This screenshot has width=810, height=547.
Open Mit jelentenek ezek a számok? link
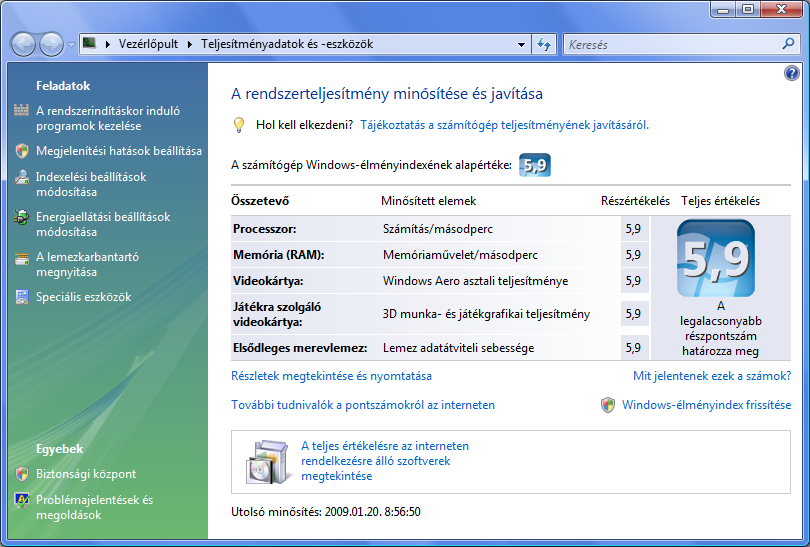tap(712, 376)
